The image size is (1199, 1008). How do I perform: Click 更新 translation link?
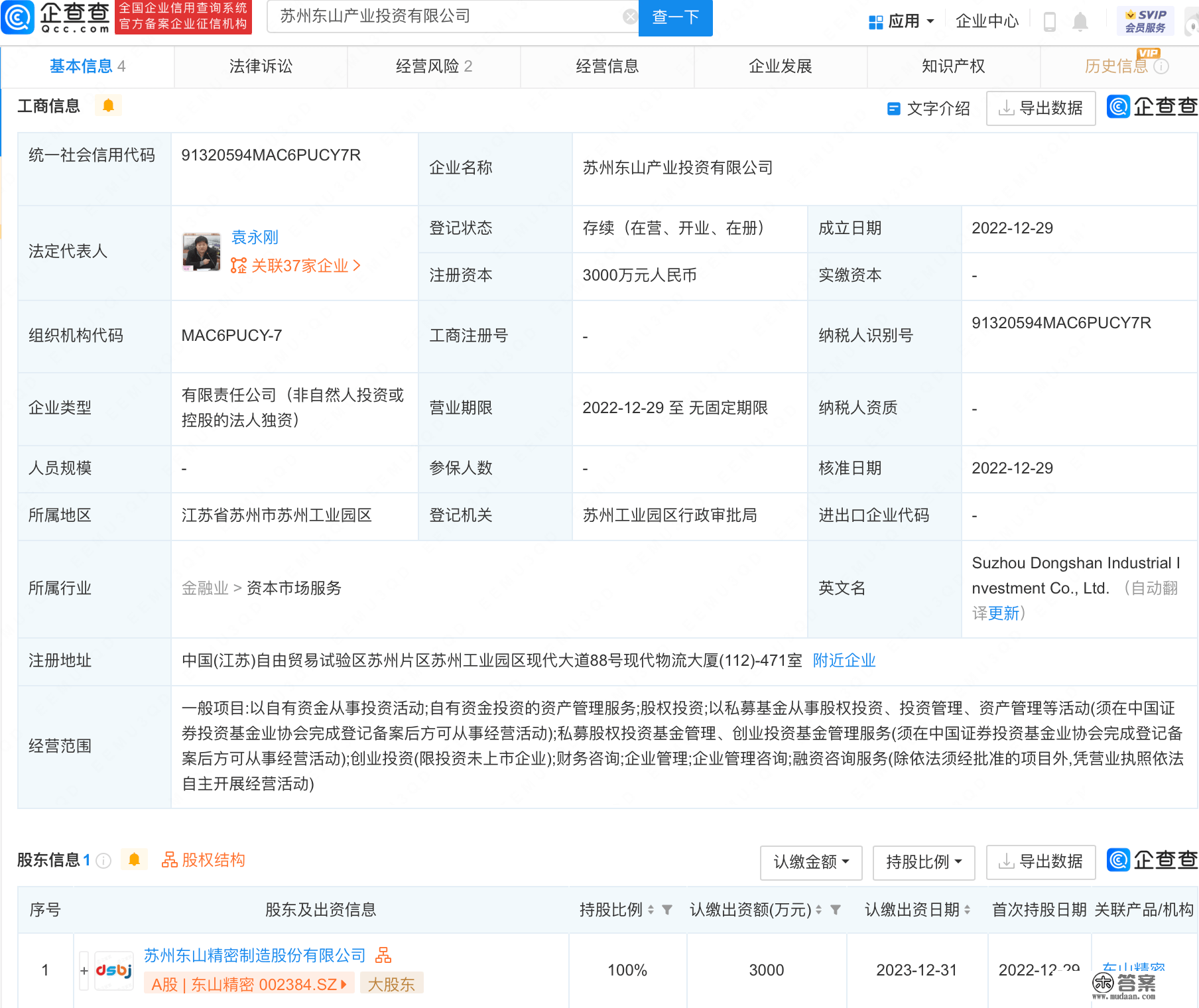point(1003,613)
